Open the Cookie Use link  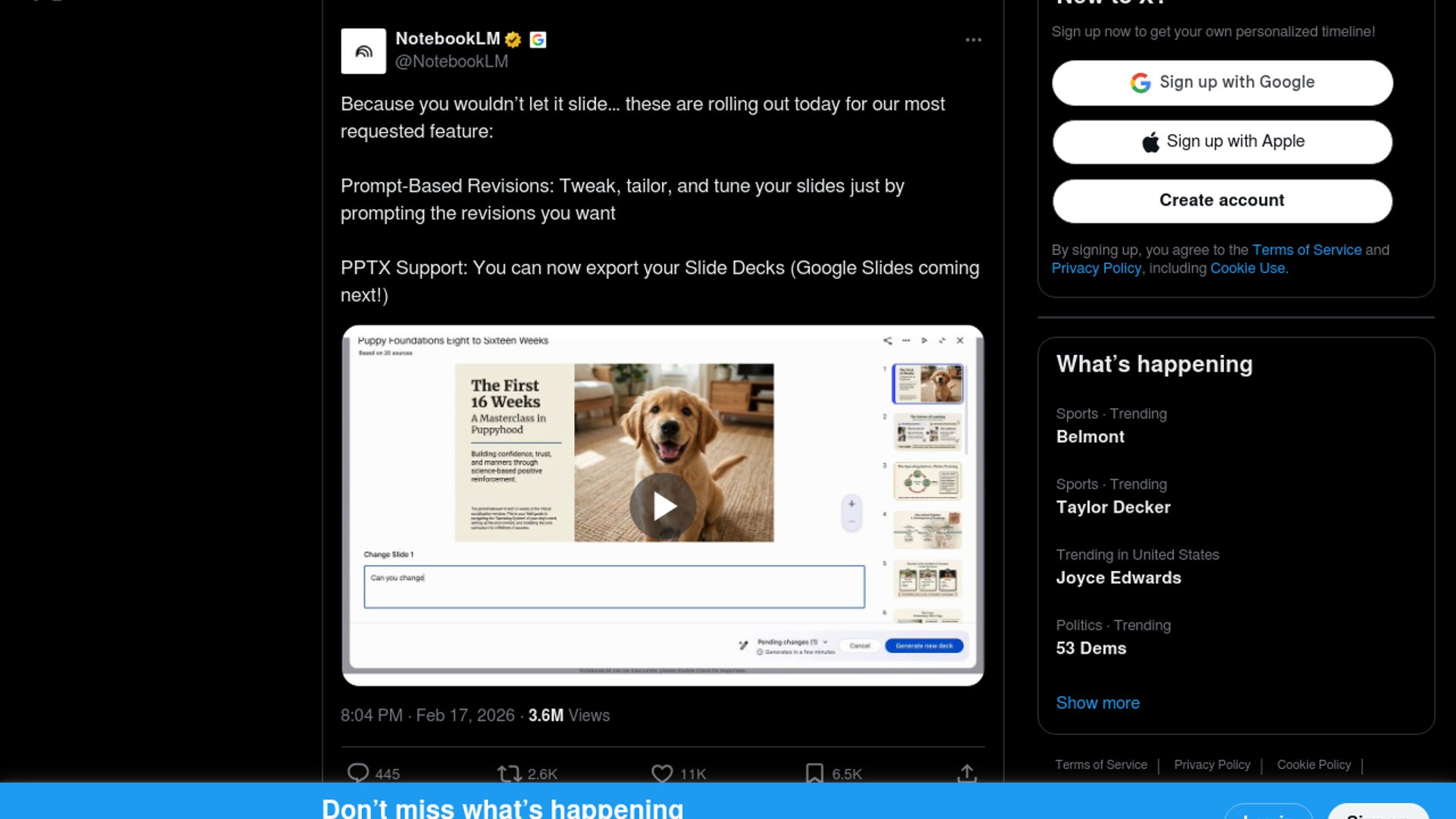(x=1247, y=268)
